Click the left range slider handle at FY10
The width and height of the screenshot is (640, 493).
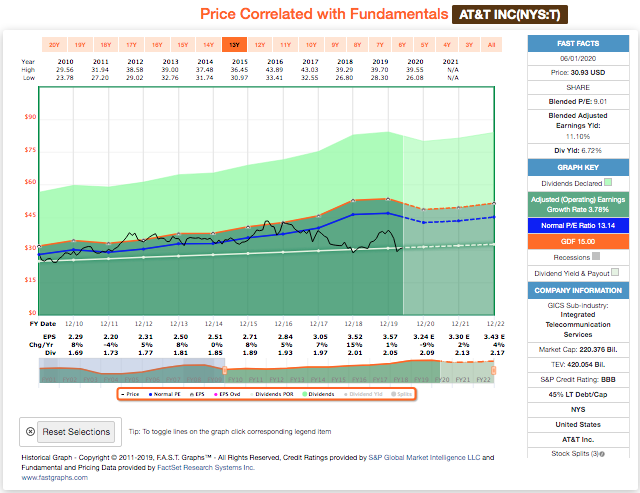pos(224,371)
